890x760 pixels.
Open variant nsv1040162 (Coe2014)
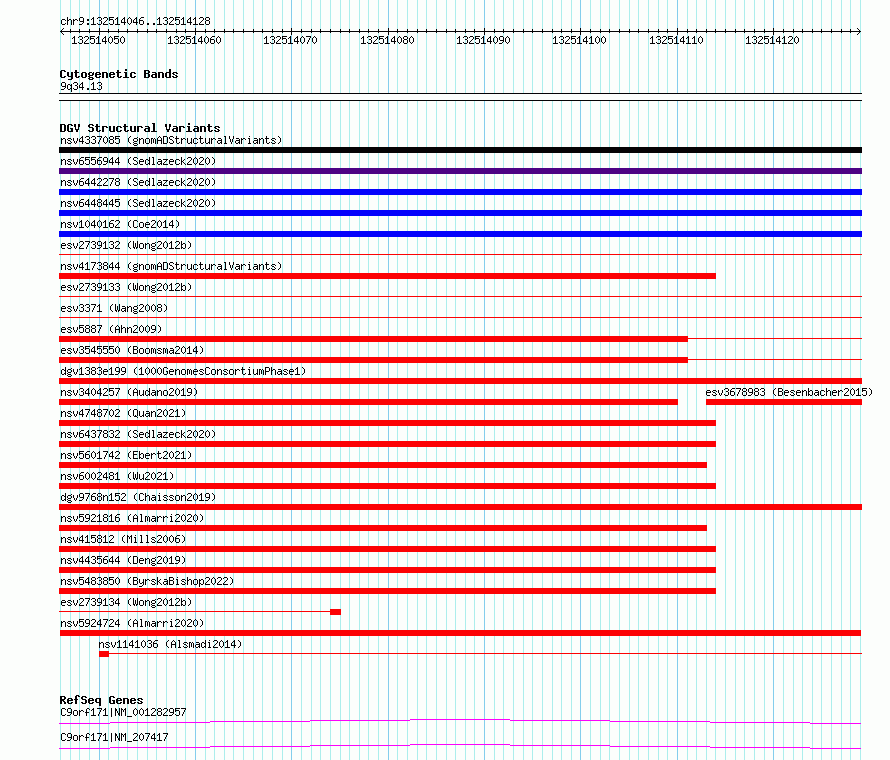click(x=120, y=224)
